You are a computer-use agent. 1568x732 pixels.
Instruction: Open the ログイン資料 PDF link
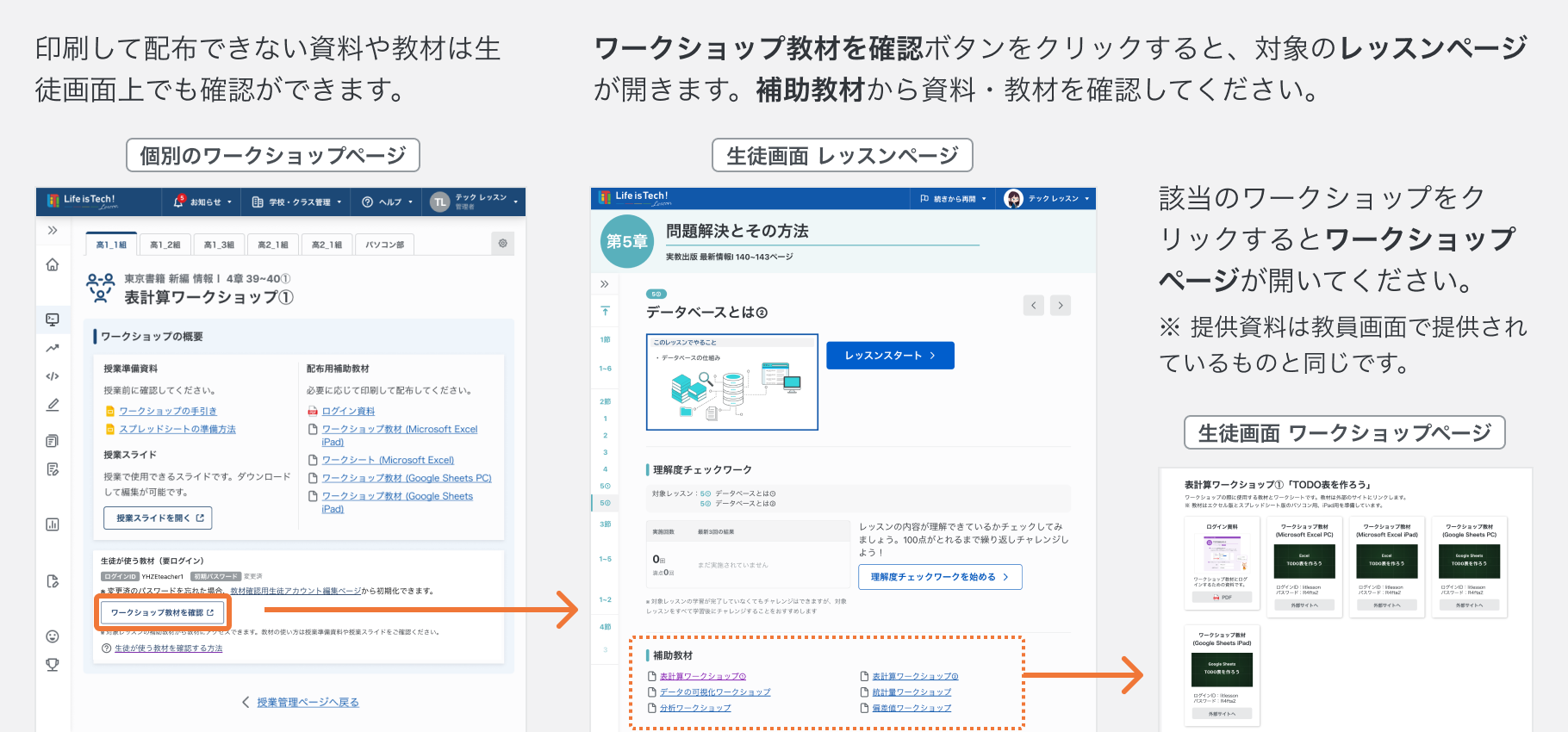[348, 412]
